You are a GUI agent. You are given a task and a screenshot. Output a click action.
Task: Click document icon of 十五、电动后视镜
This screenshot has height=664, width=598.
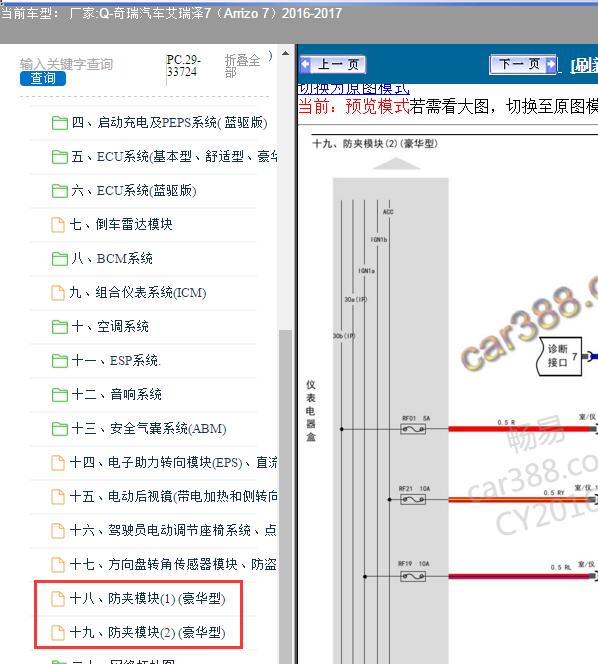pos(58,497)
